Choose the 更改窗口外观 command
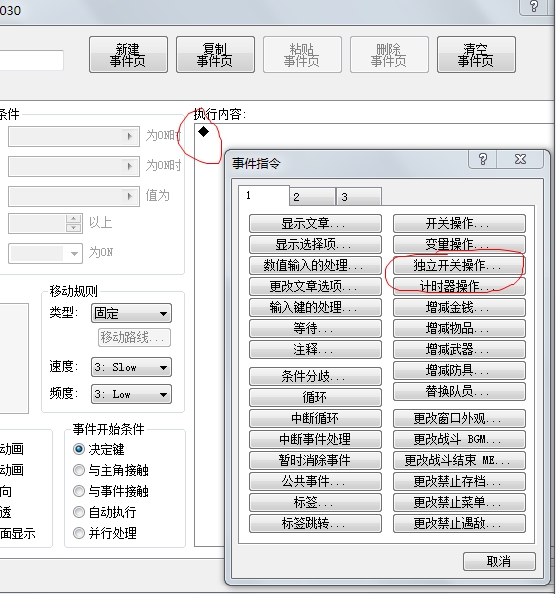The height and width of the screenshot is (594, 556). 459,418
